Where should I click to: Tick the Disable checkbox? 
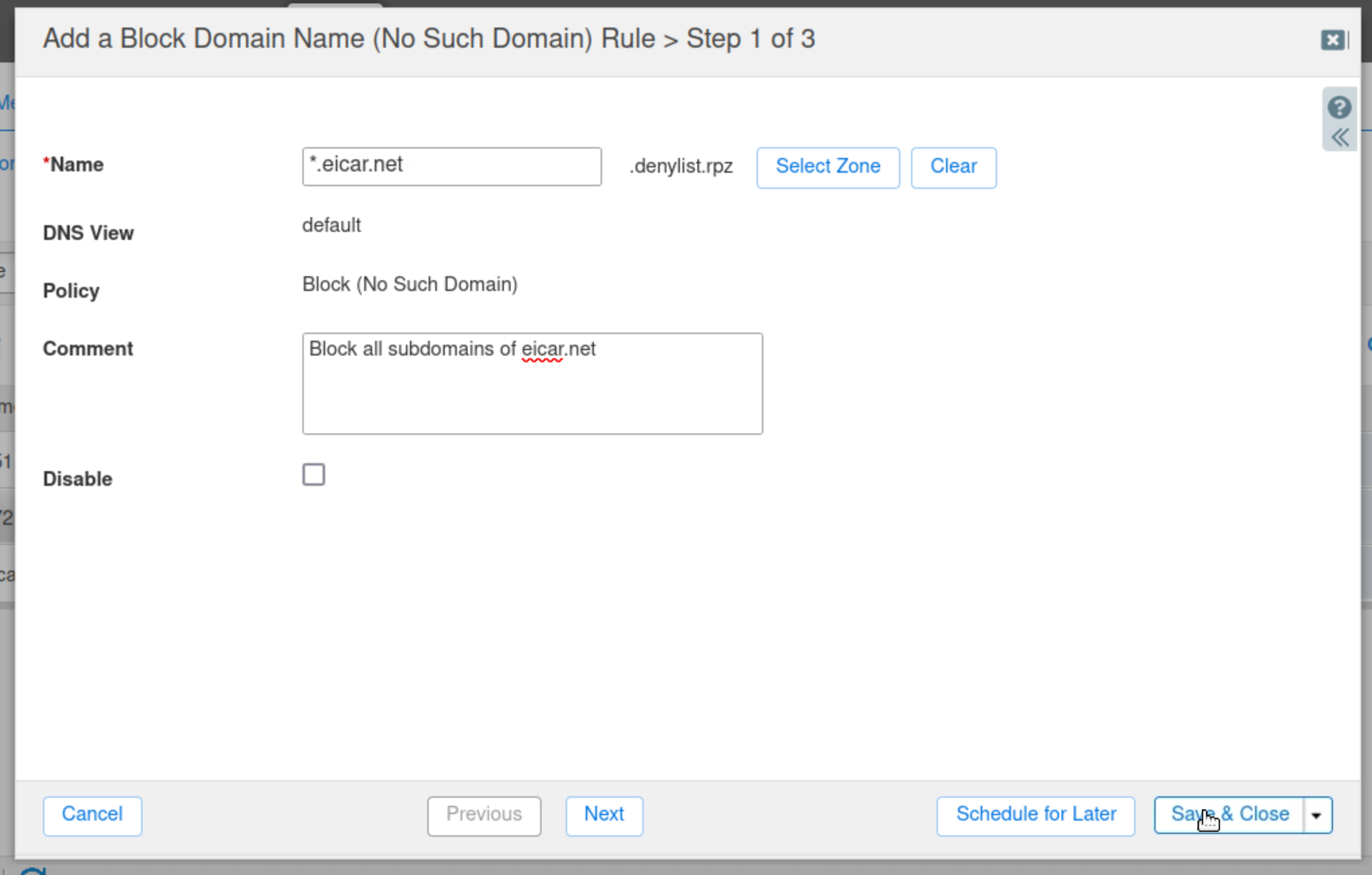(x=314, y=474)
